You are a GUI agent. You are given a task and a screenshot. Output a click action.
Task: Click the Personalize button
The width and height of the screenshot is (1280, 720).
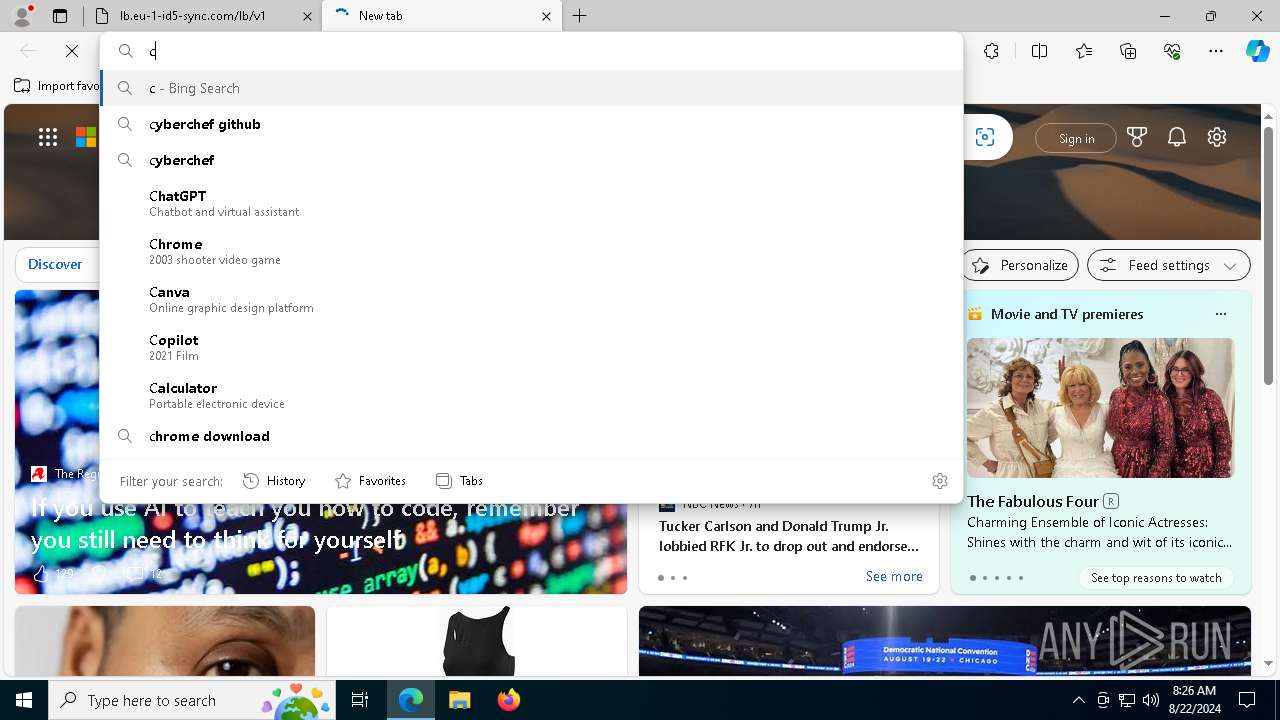click(1021, 265)
